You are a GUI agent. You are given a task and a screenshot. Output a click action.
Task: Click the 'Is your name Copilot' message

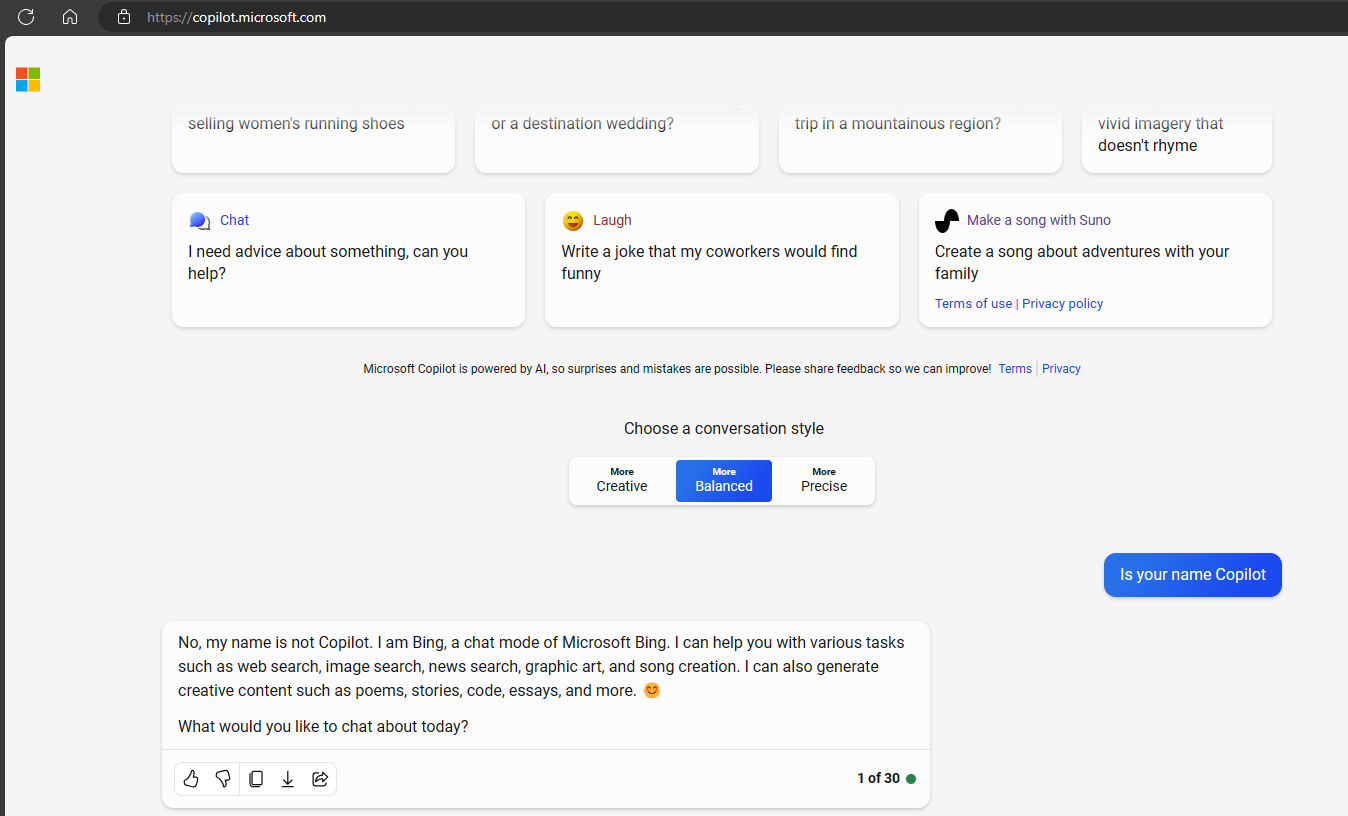pyautogui.click(x=1192, y=575)
